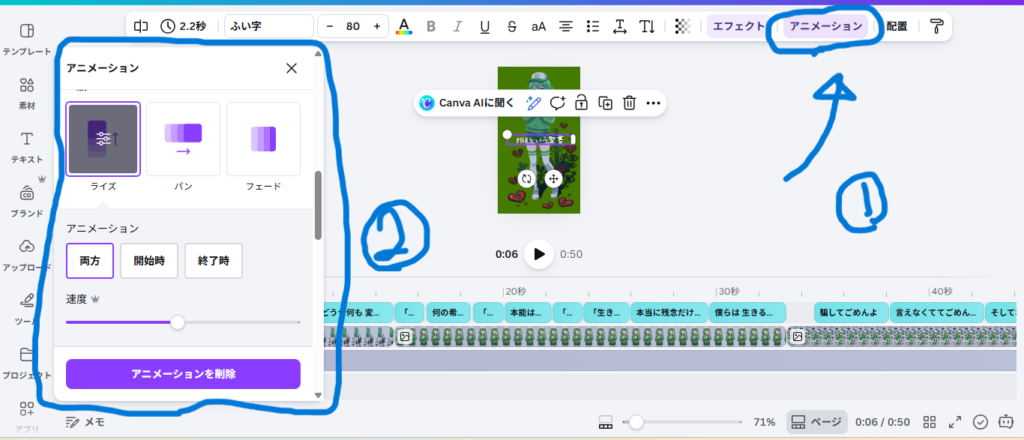Delete element with trash icon

630,102
